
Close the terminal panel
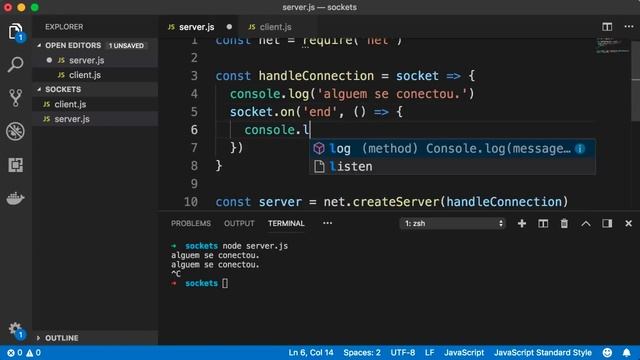point(628,223)
